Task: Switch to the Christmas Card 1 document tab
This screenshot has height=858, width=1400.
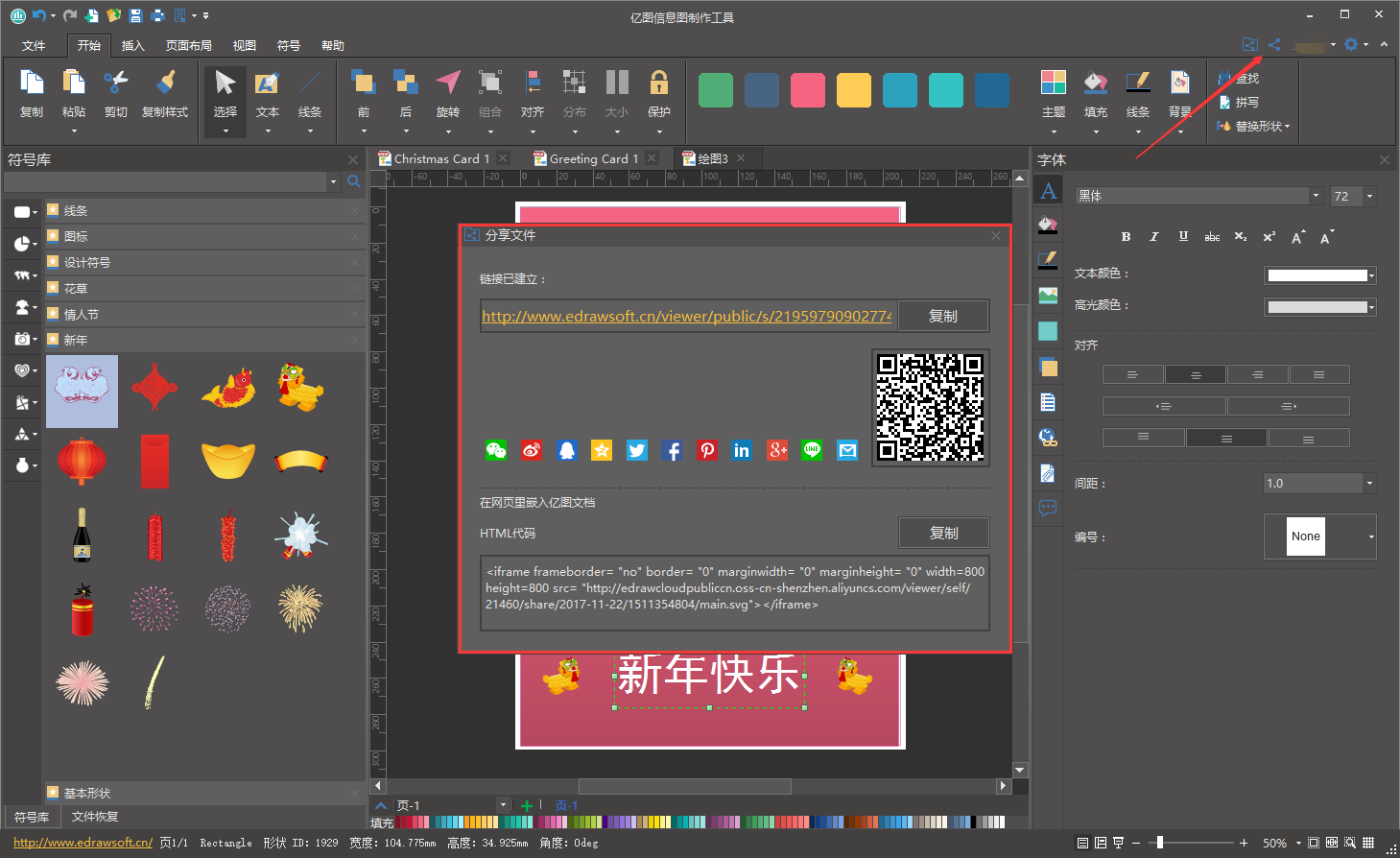Action: (441, 158)
